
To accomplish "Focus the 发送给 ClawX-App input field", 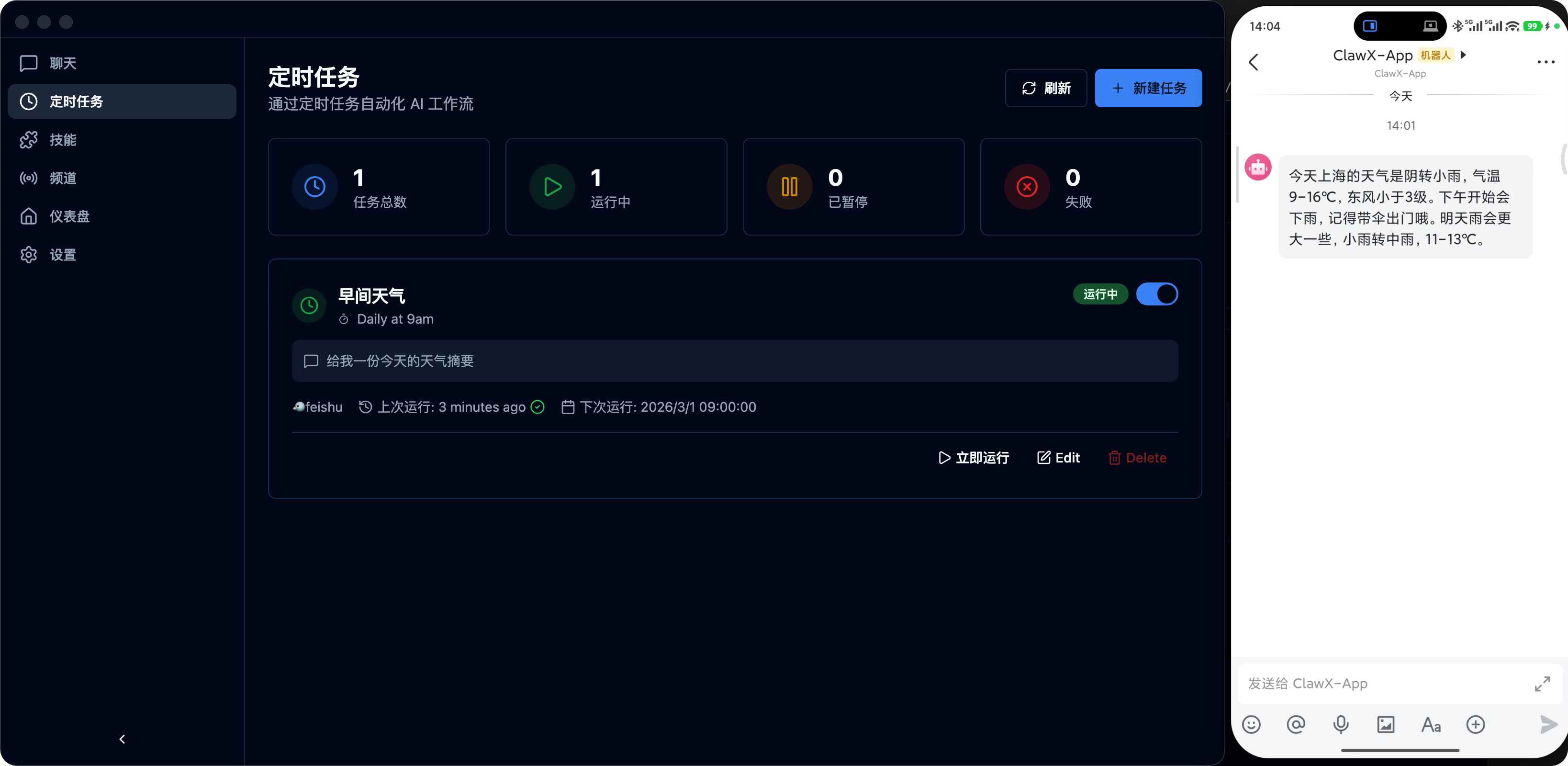I will pyautogui.click(x=1382, y=683).
